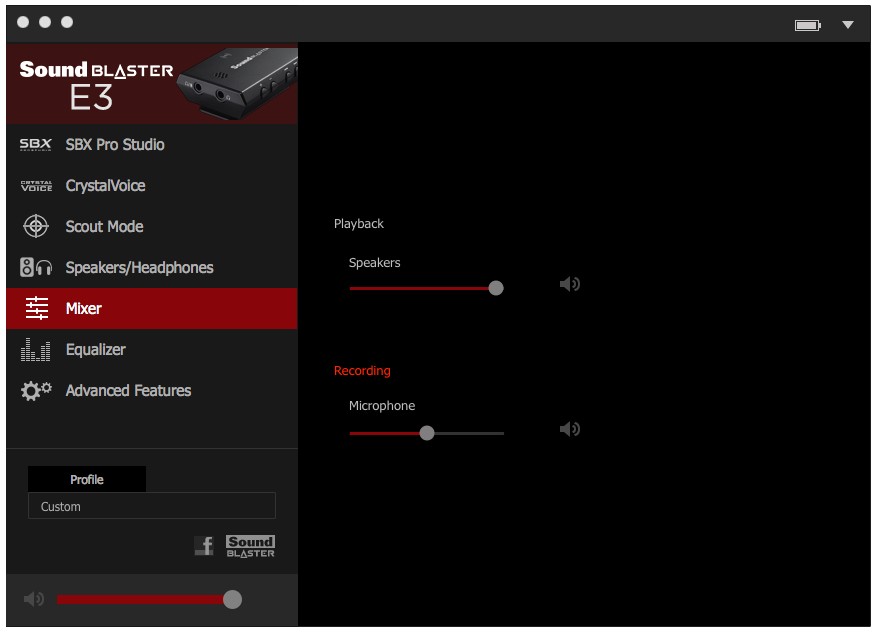
Task: Open the Equalizer menu label
Action: click(x=96, y=350)
